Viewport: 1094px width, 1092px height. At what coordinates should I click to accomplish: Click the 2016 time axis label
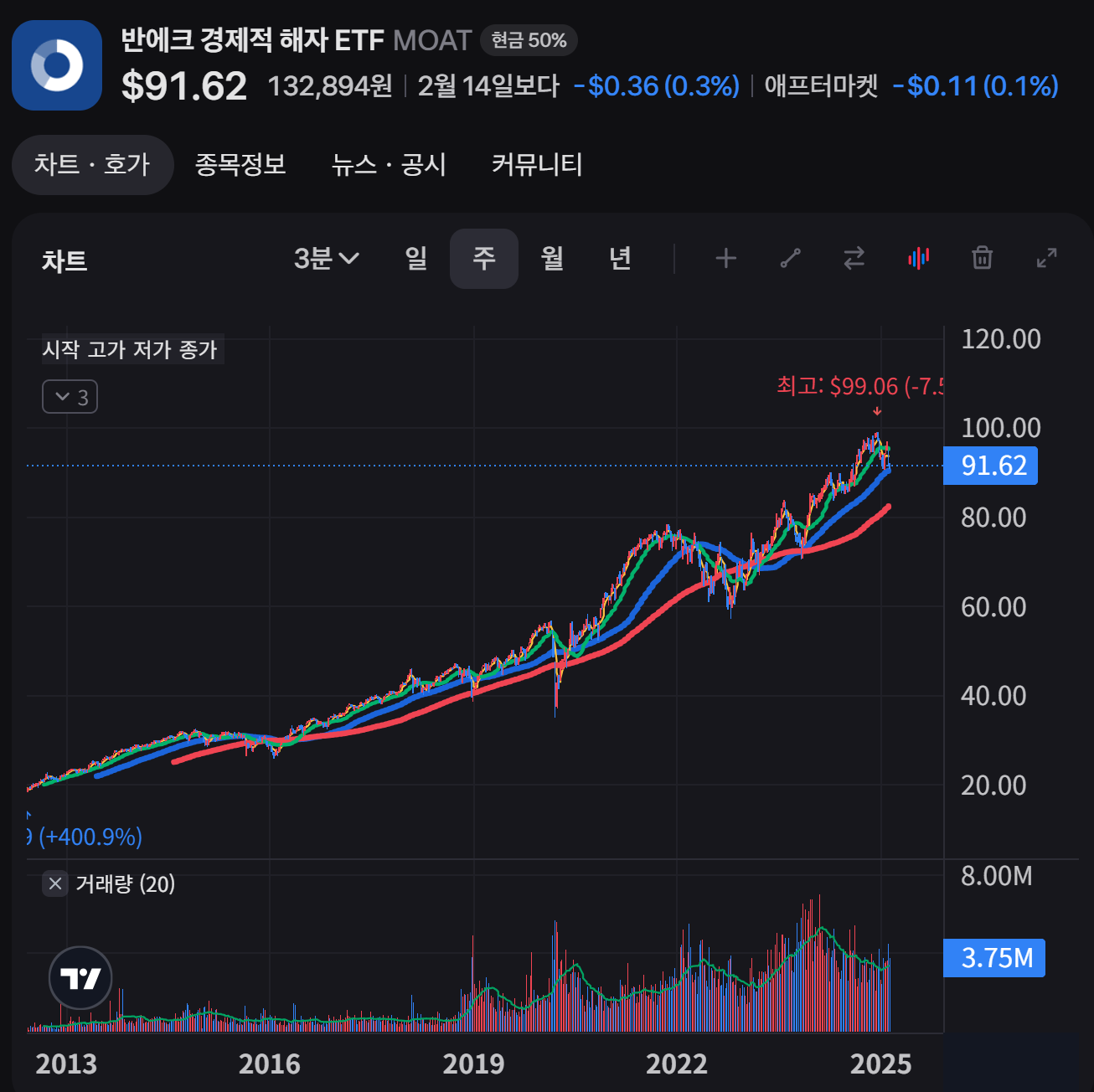click(x=269, y=1064)
